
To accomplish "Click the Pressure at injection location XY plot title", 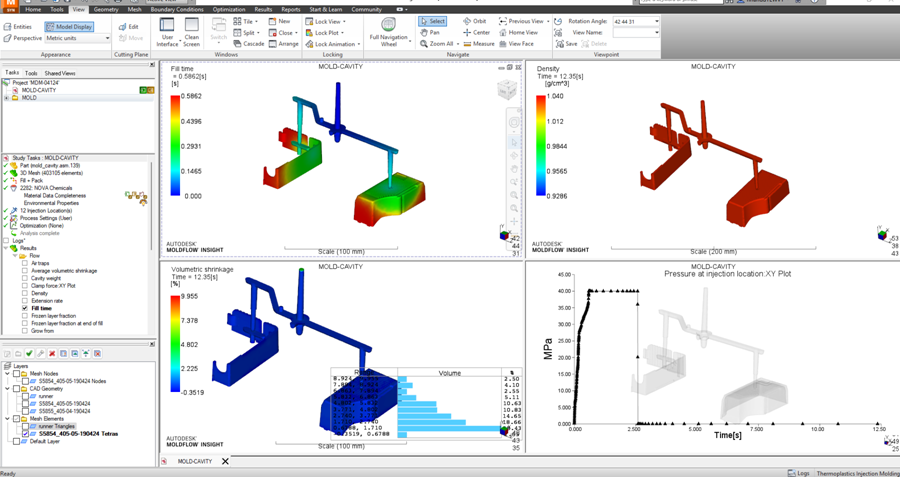I will [727, 274].
